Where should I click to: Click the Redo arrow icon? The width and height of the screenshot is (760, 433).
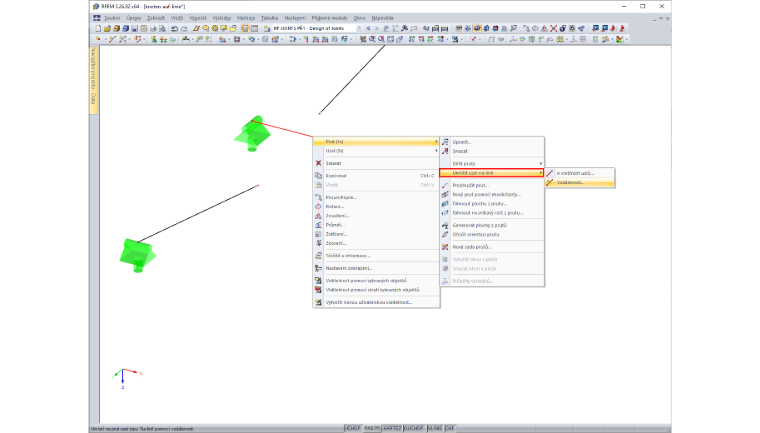pyautogui.click(x=184, y=29)
